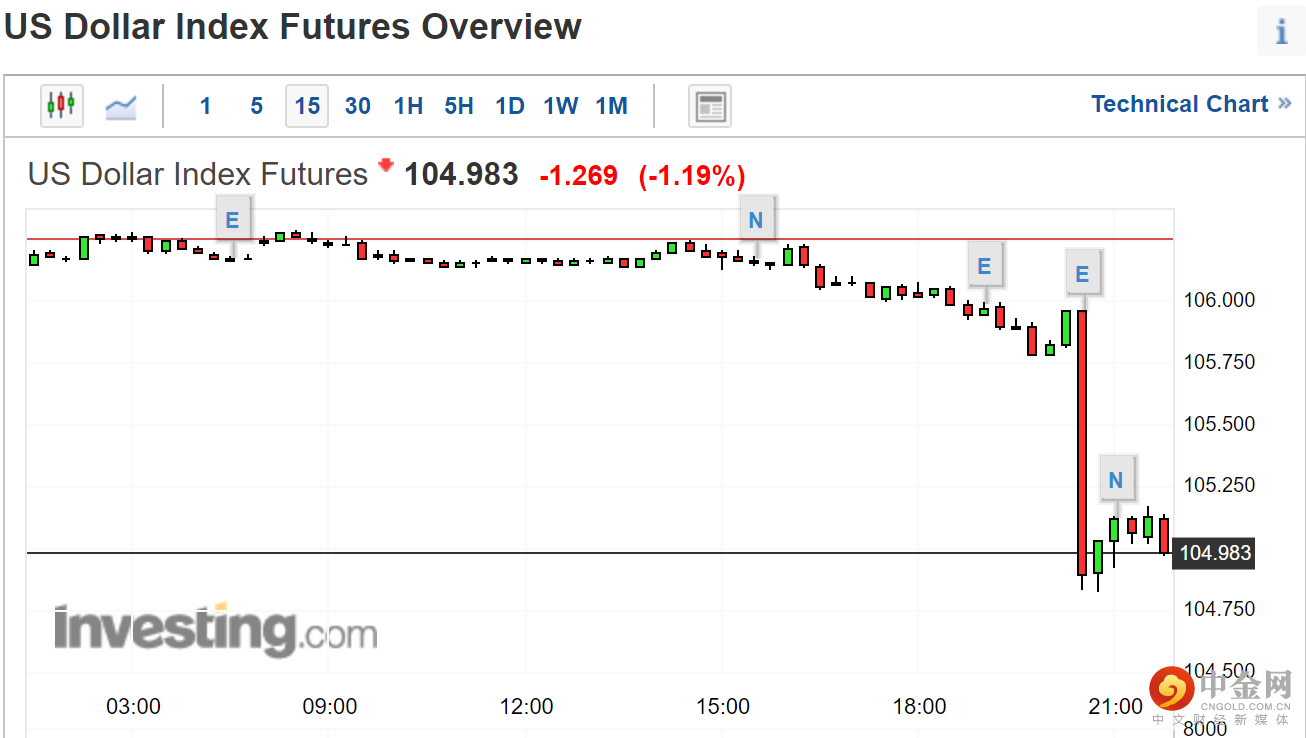Click the first E event marker
The height and width of the screenshot is (738, 1306).
(233, 220)
